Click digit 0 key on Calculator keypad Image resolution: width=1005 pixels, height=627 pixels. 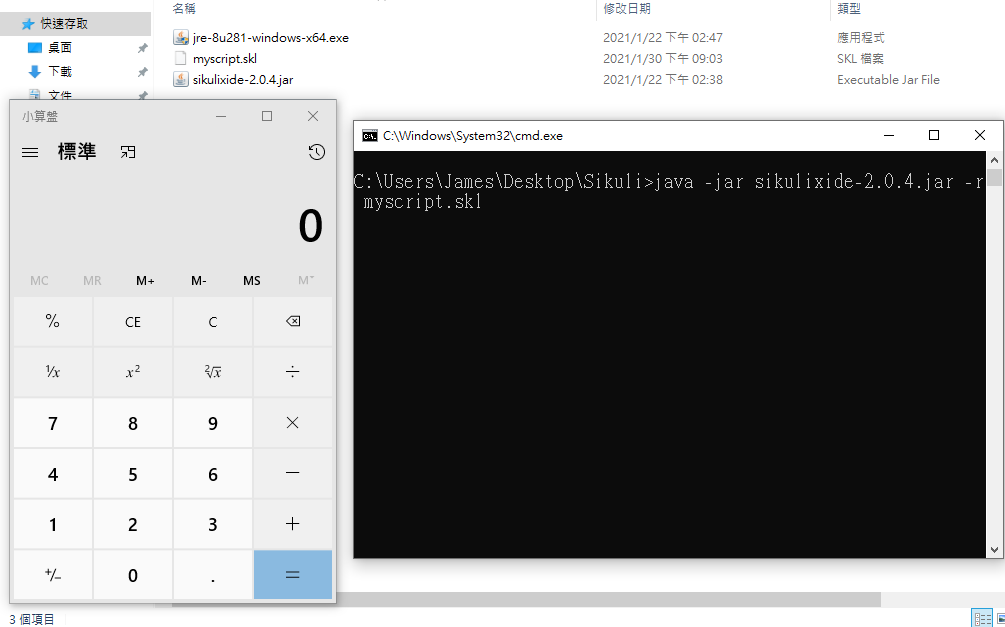133,574
